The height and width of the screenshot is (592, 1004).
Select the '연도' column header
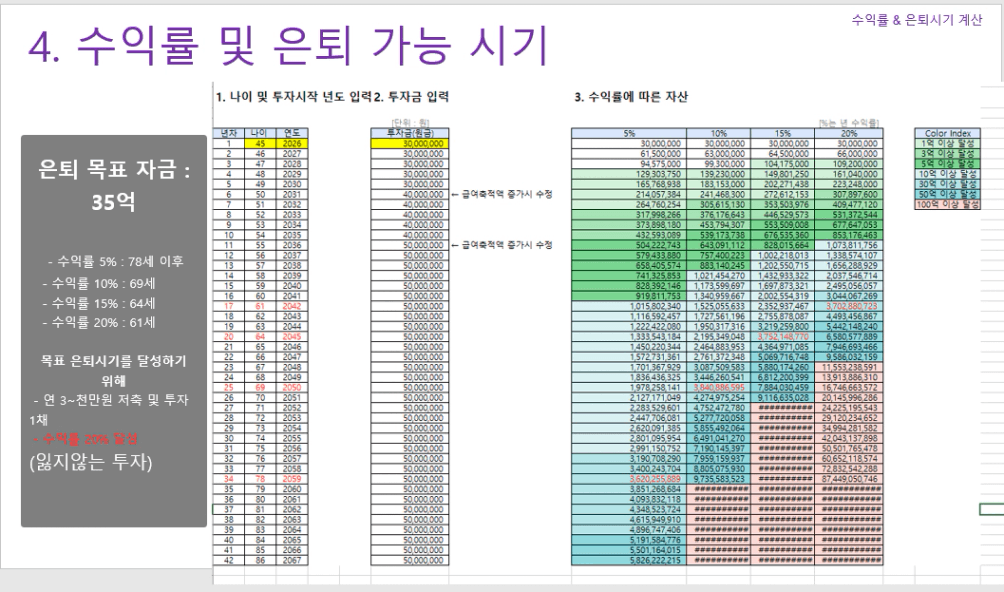pos(292,133)
